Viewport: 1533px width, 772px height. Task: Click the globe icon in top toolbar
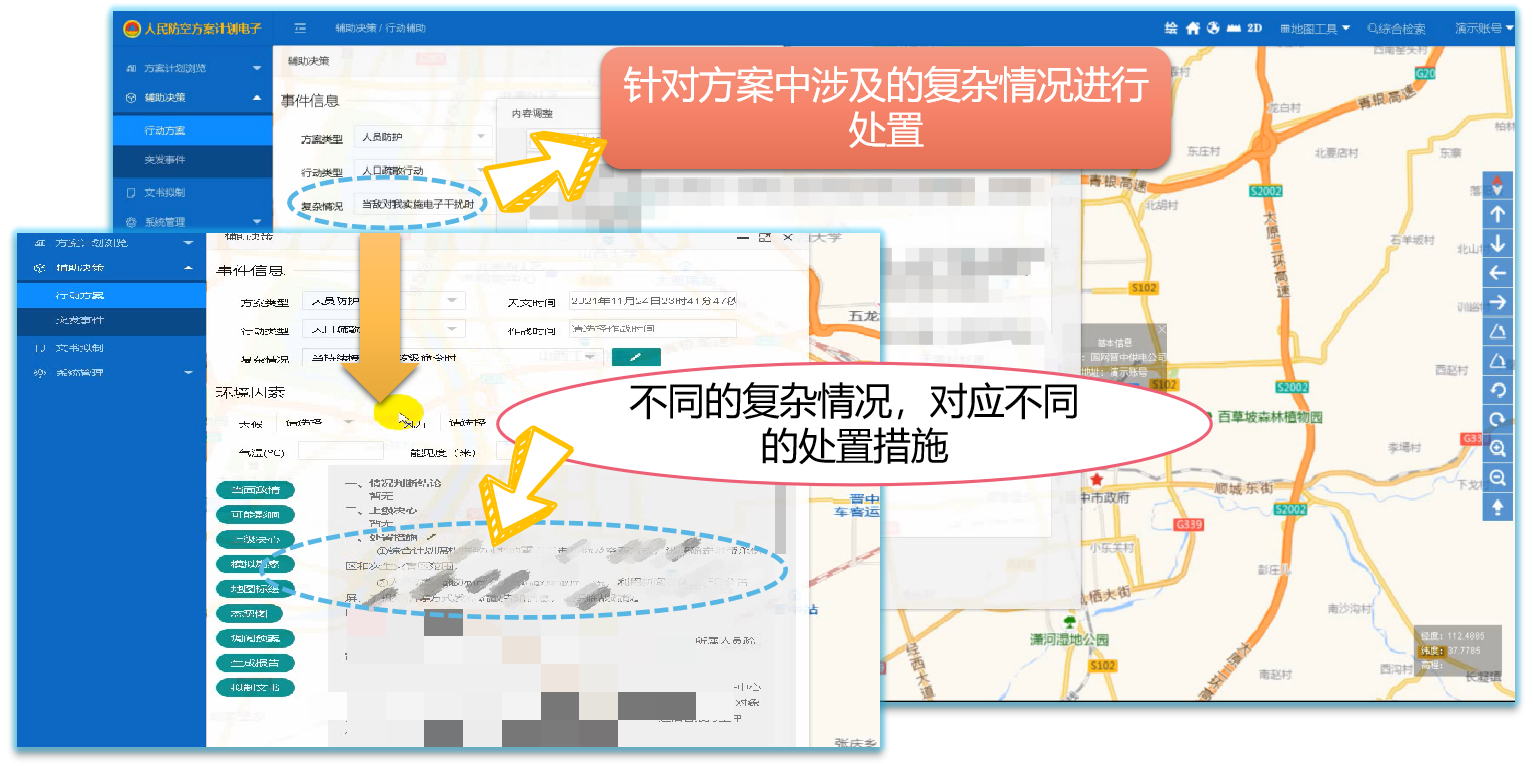(1214, 28)
